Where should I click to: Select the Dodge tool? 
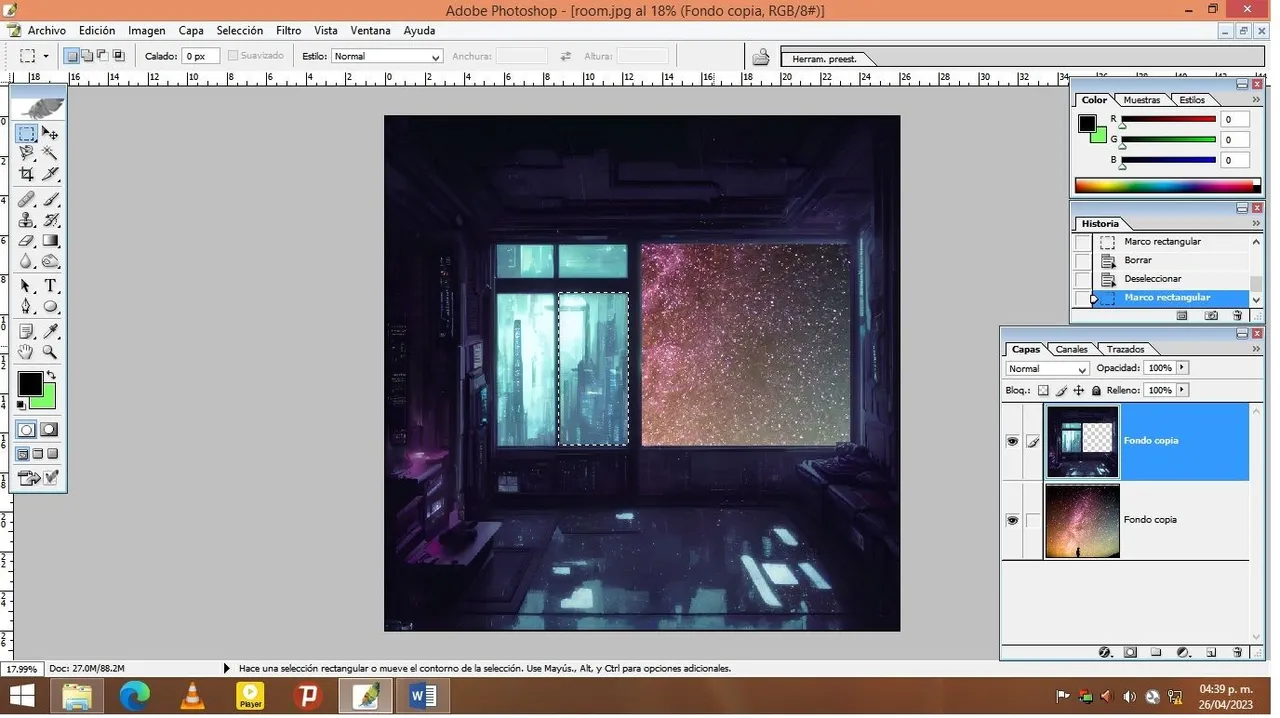point(50,261)
